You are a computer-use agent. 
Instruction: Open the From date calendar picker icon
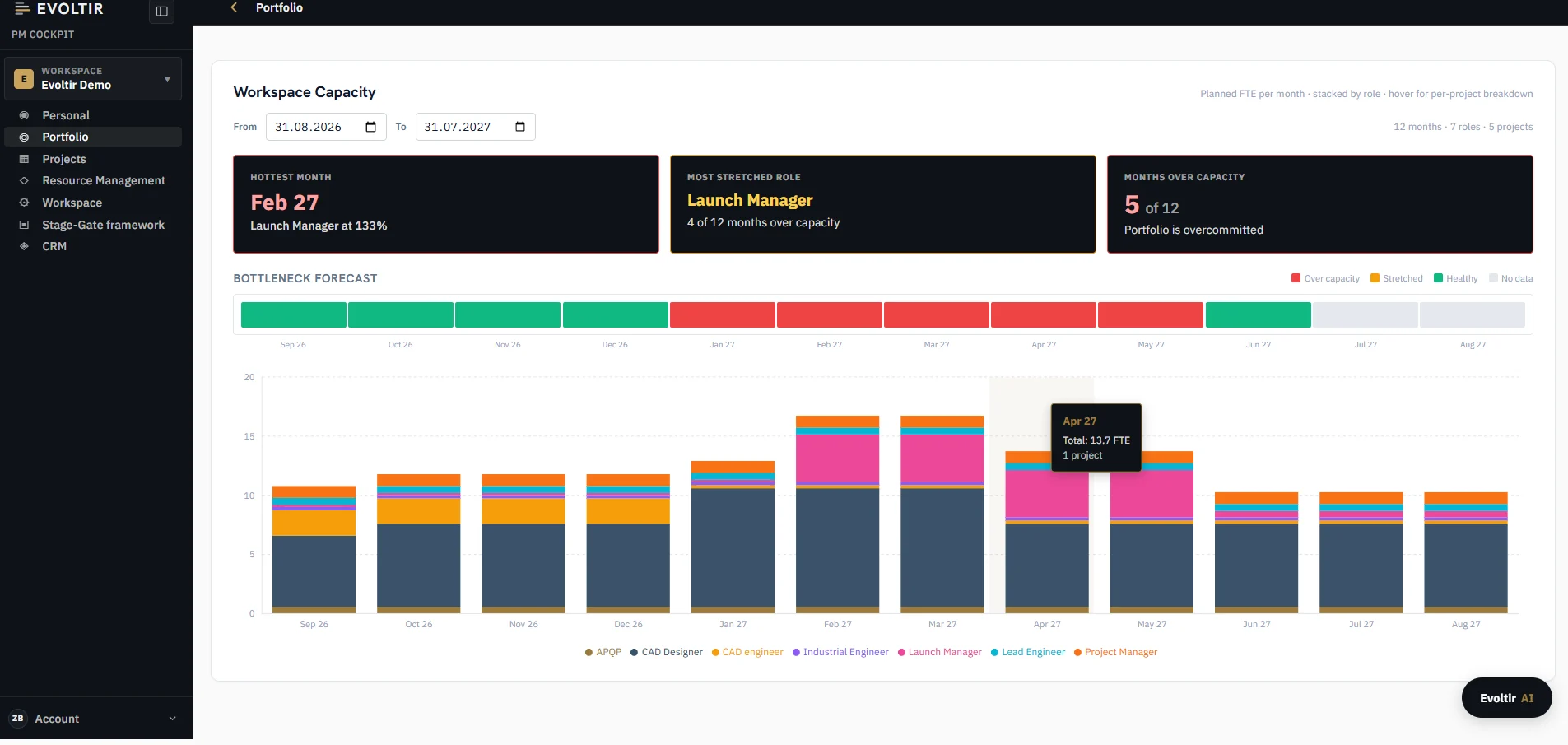pyautogui.click(x=370, y=127)
